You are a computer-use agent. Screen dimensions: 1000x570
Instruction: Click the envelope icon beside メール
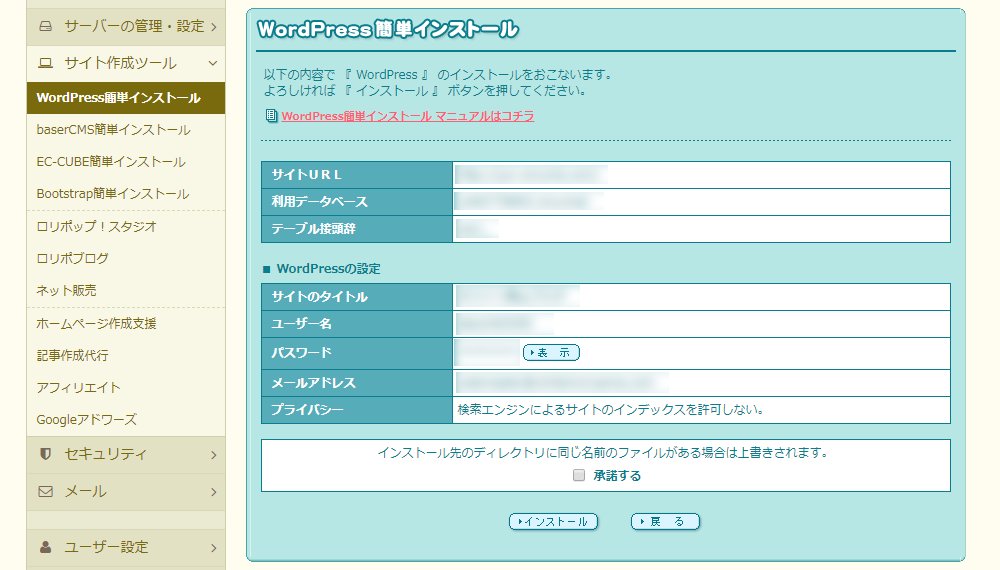tap(45, 492)
